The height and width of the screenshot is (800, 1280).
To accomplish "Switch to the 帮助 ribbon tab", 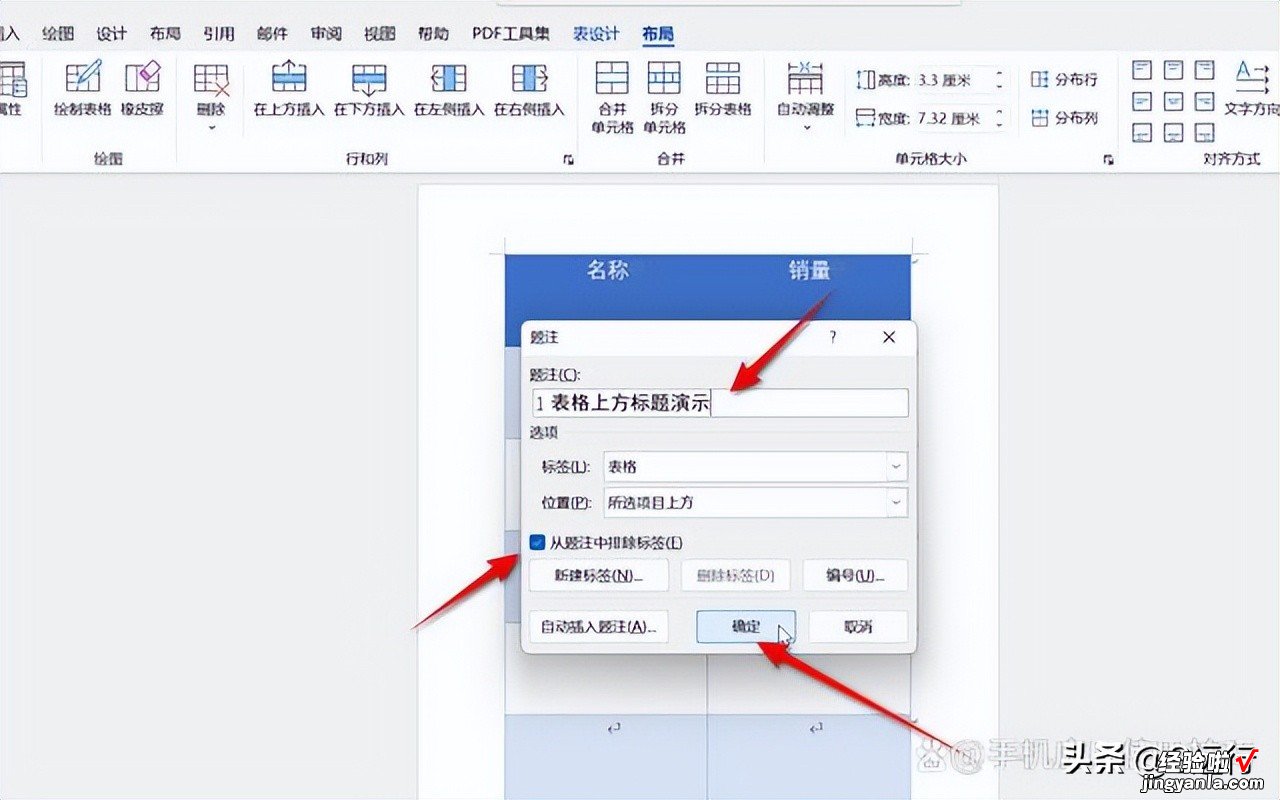I will 433,33.
